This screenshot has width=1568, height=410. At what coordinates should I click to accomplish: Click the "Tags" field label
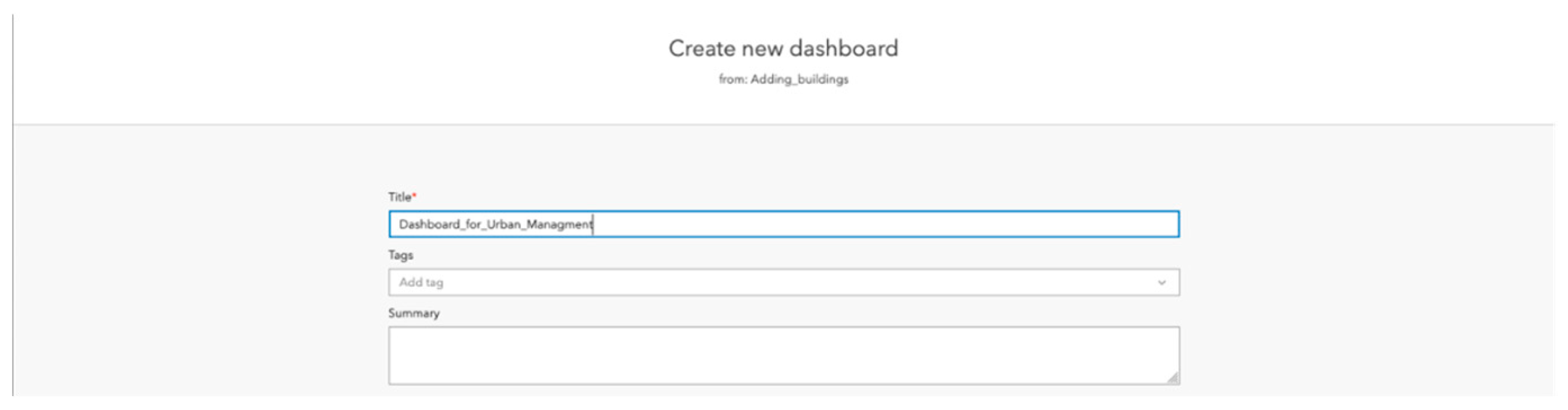coord(401,254)
